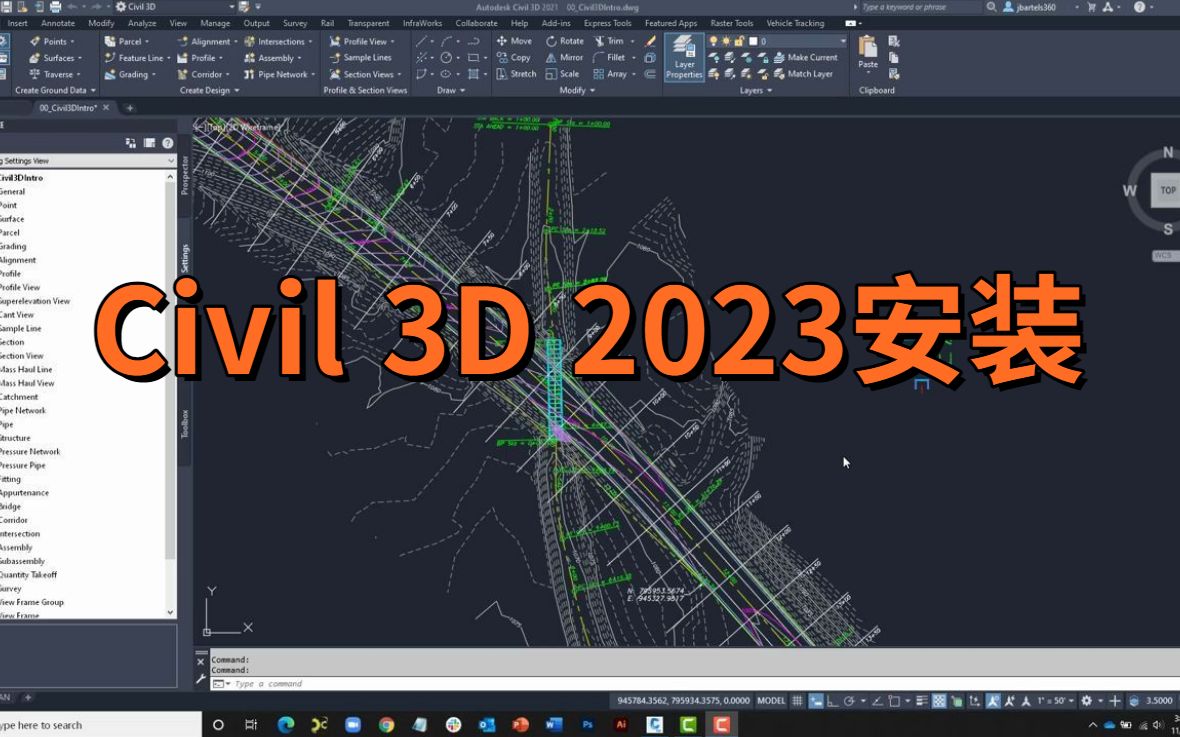Select the Copy tool

pyautogui.click(x=513, y=57)
